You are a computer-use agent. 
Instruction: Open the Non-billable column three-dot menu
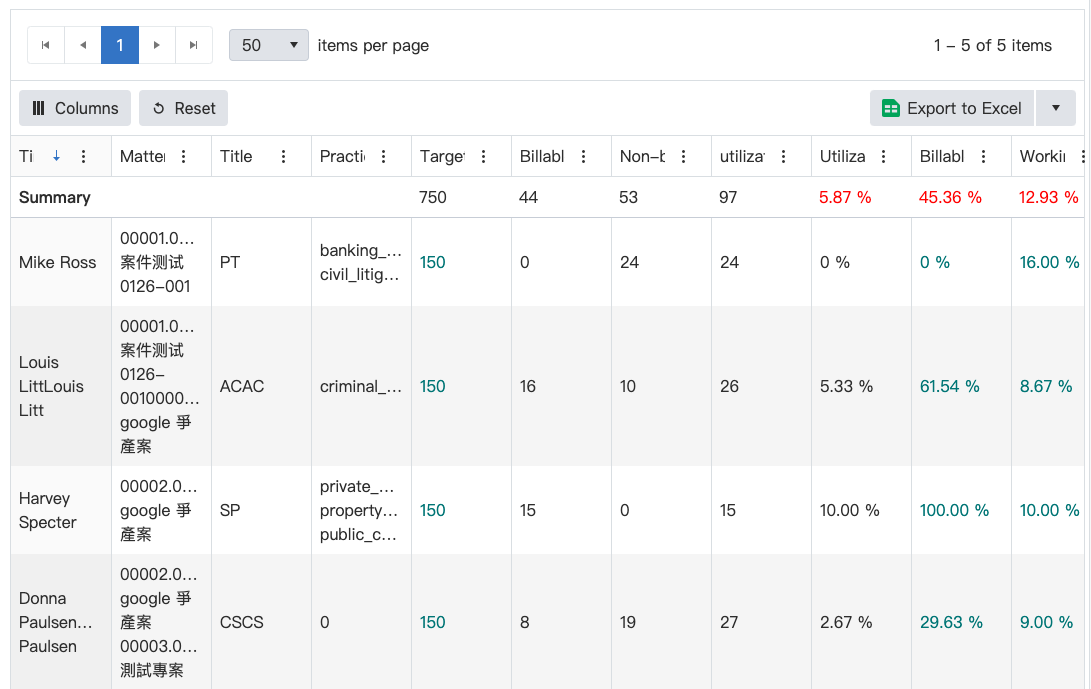pos(684,156)
